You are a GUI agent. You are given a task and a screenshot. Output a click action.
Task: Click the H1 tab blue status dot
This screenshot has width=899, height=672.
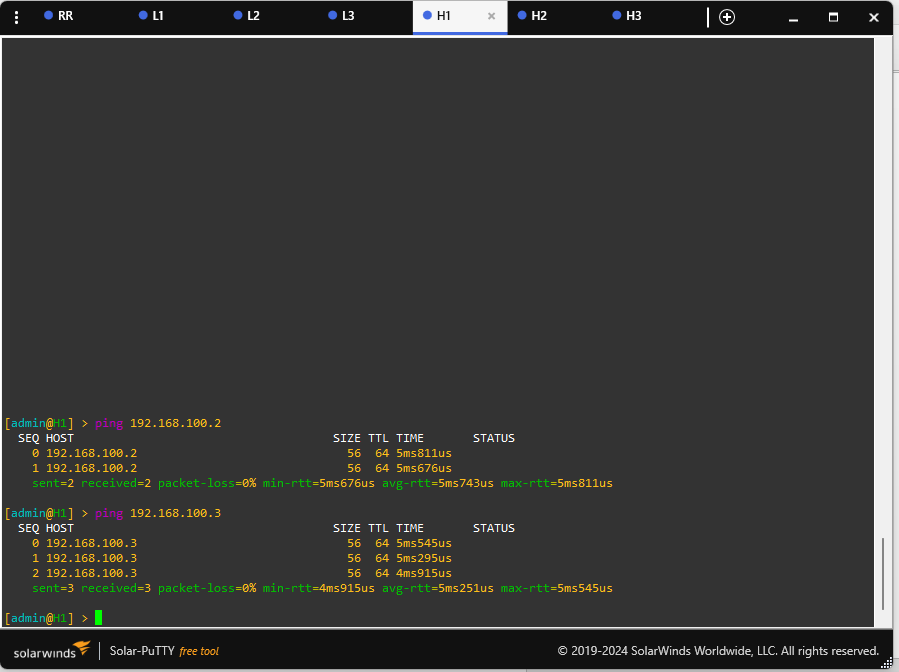pos(427,15)
